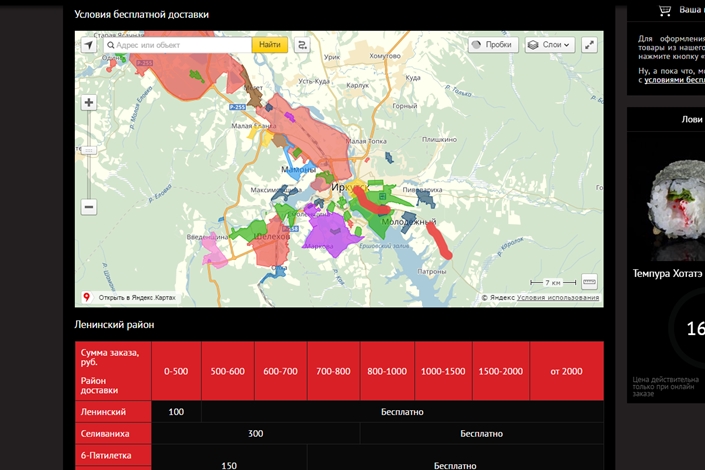Click the ruler measurement tool icon

point(589,282)
